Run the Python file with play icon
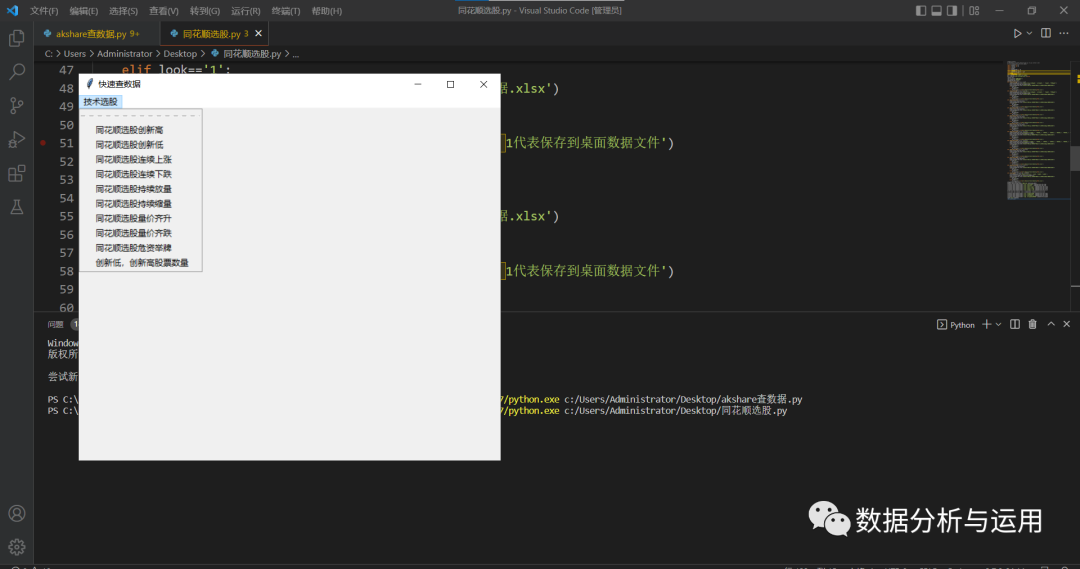This screenshot has width=1080, height=569. pyautogui.click(x=1017, y=33)
